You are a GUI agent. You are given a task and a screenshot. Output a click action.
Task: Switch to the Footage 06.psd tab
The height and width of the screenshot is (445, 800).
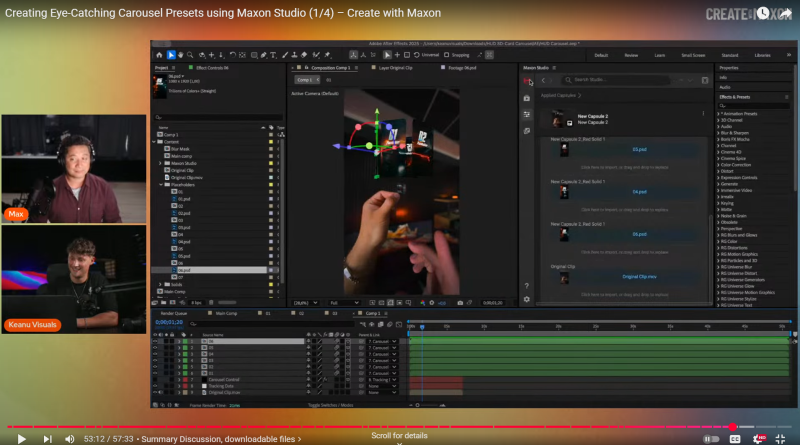pyautogui.click(x=462, y=67)
